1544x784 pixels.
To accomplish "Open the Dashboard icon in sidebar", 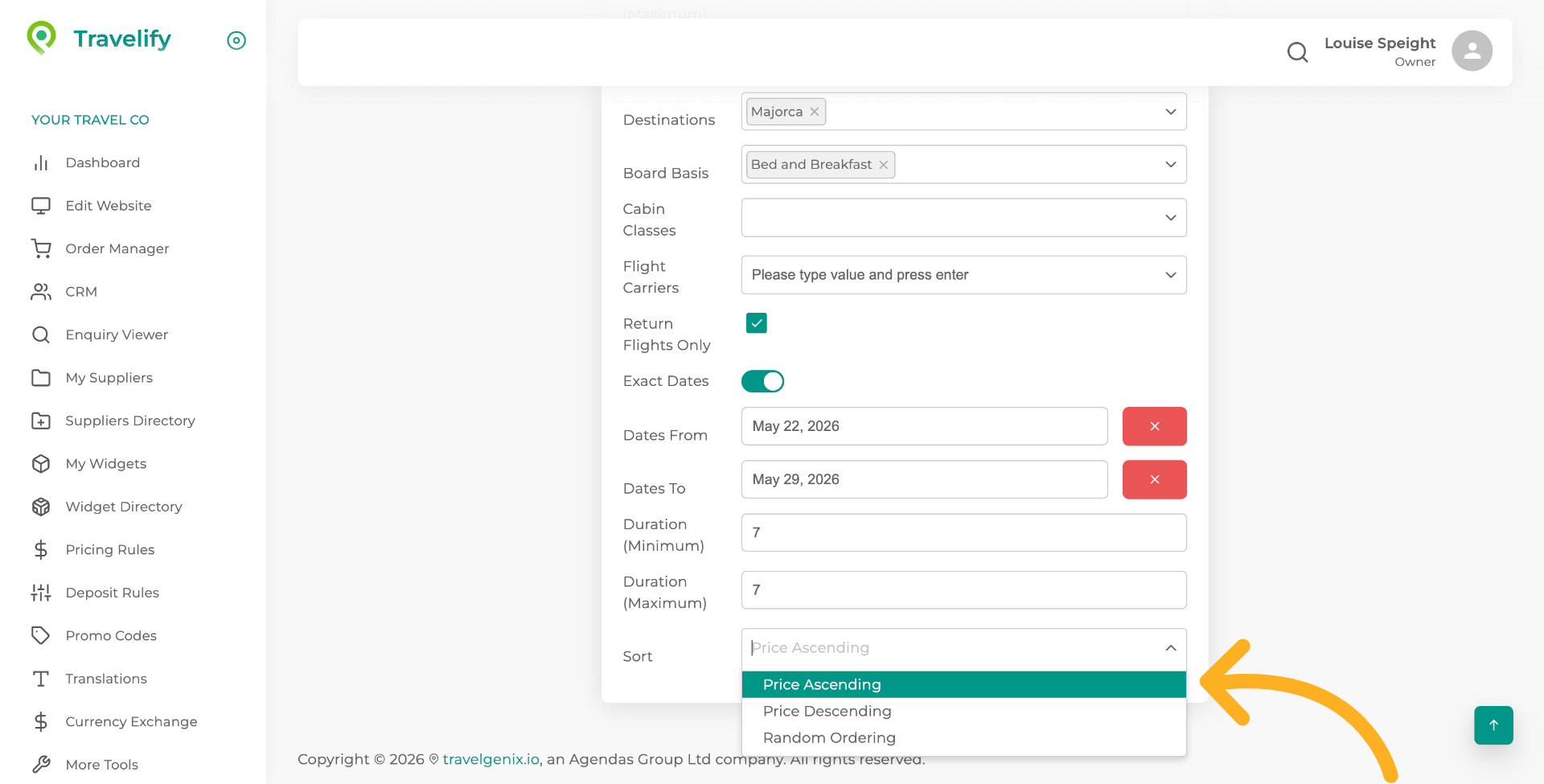I will [41, 162].
